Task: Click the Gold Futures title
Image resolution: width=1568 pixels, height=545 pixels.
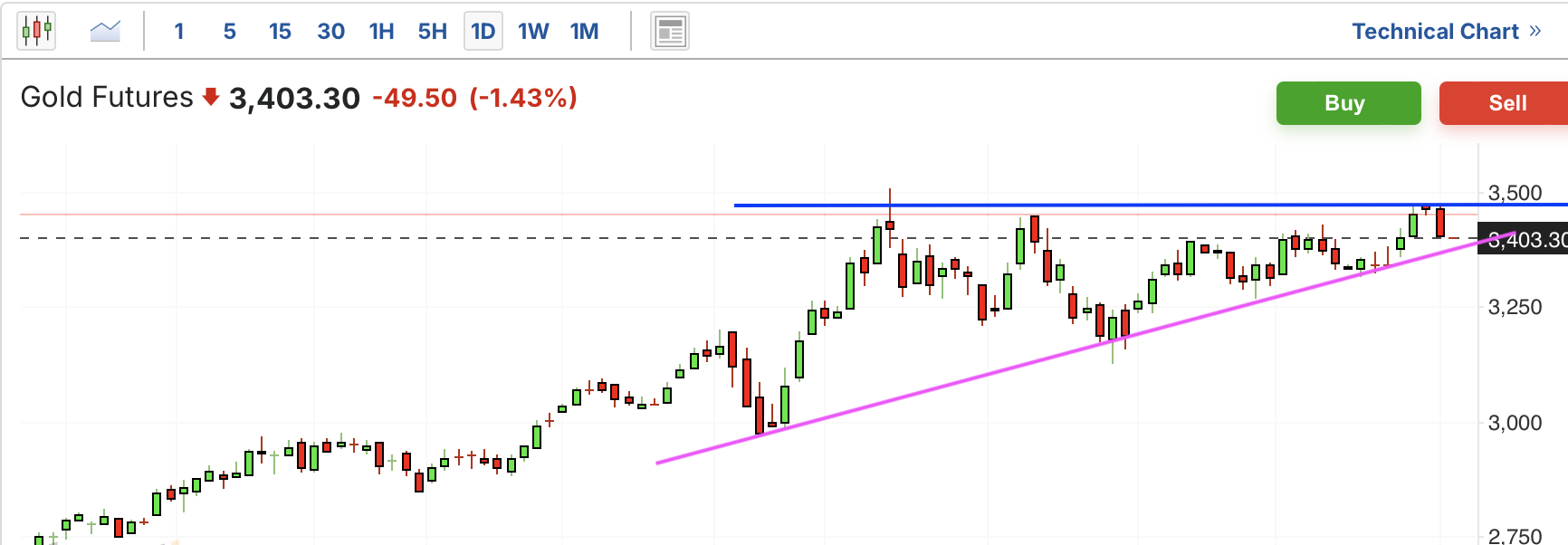Action: [107, 97]
